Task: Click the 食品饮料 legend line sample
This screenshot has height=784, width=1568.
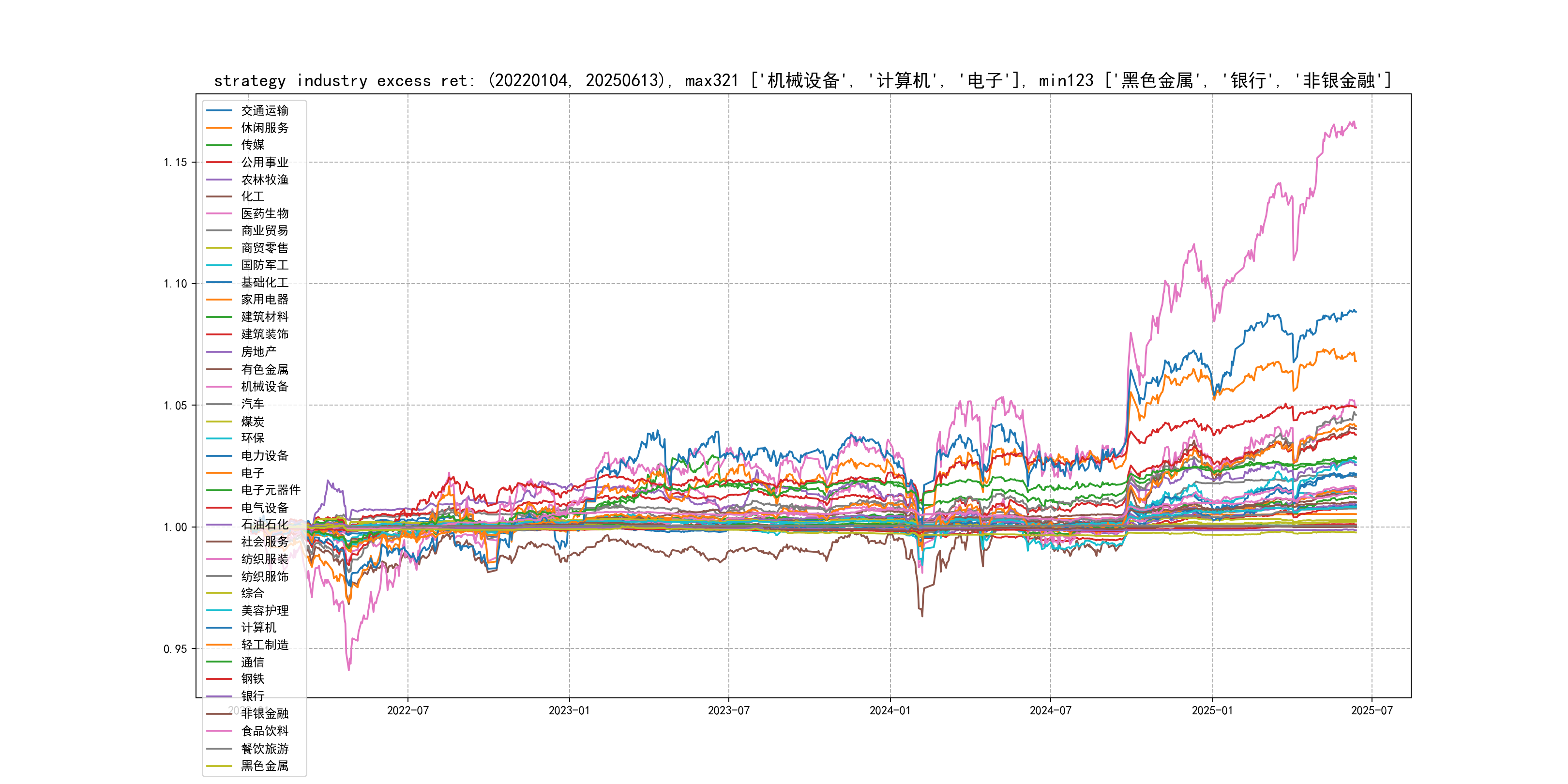Action: (219, 731)
